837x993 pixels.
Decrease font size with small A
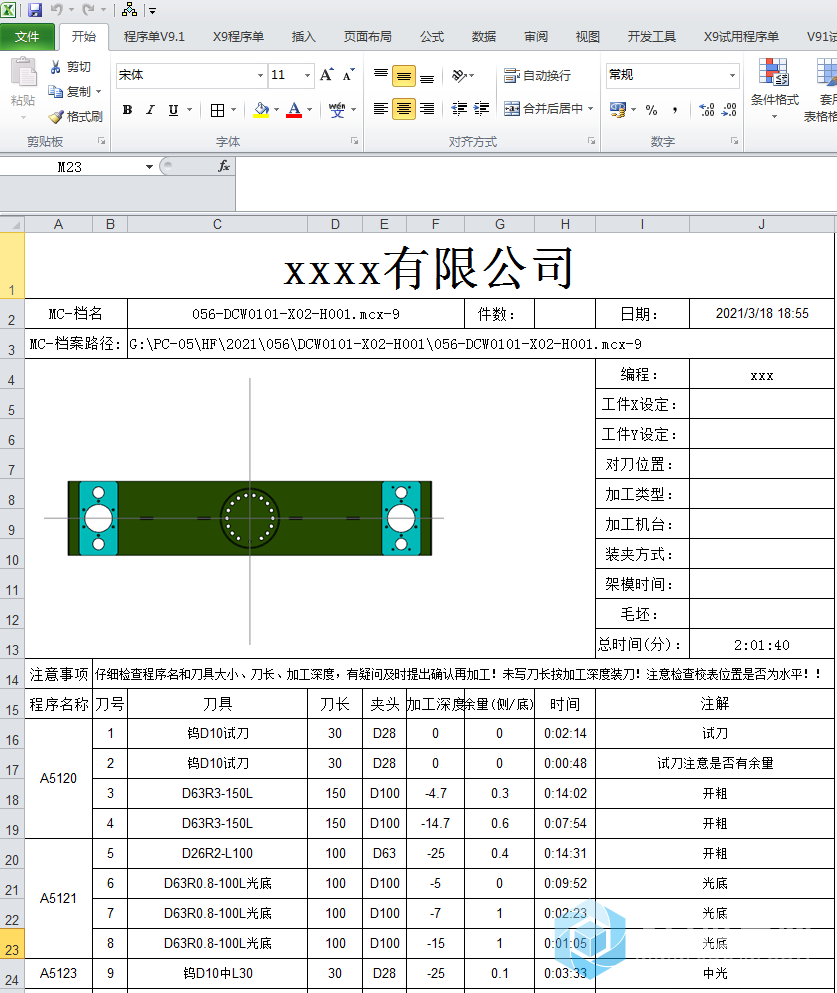348,75
